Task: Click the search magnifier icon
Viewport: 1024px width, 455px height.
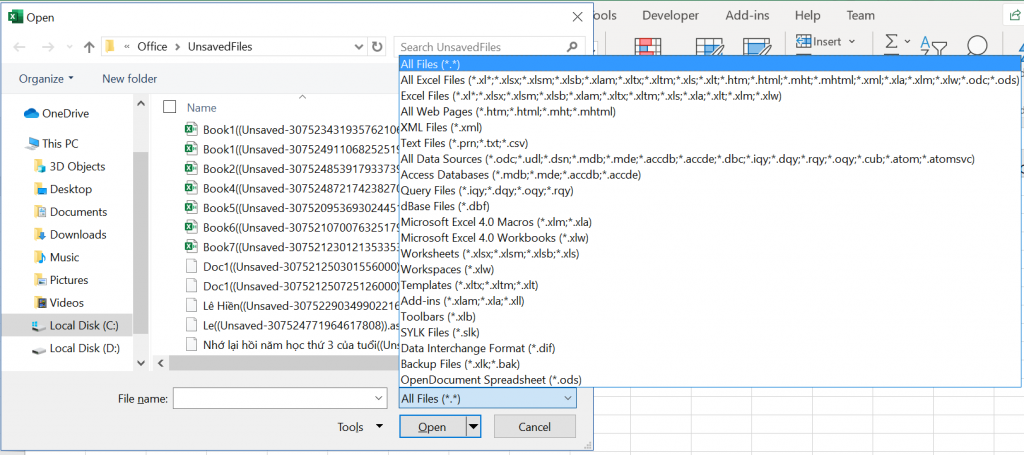Action: [572, 47]
